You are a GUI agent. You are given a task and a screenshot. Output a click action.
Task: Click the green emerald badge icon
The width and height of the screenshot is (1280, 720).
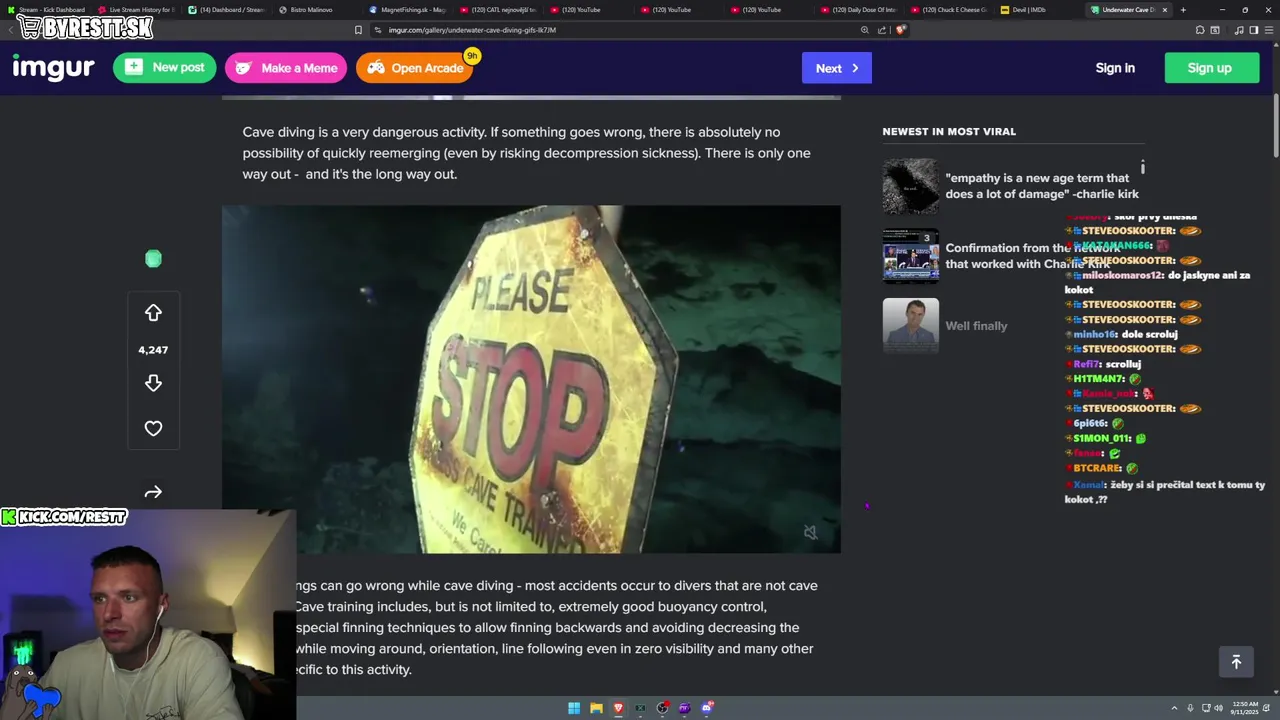[x=153, y=259]
